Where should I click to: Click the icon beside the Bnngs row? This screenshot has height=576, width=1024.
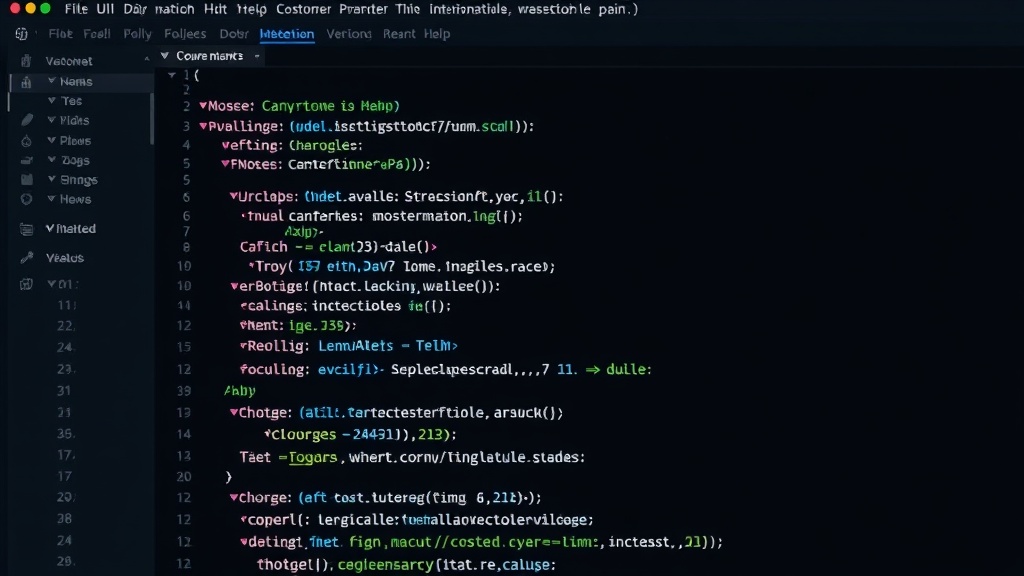(x=26, y=180)
